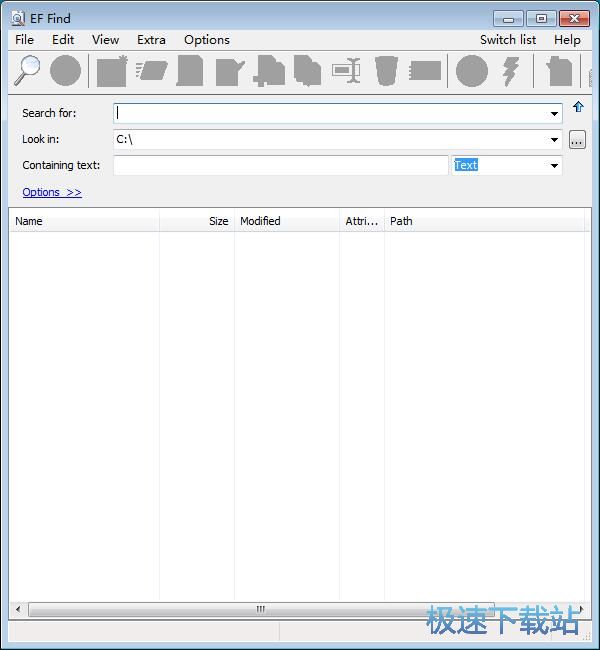Click the 'Search for:' label

click(49, 113)
